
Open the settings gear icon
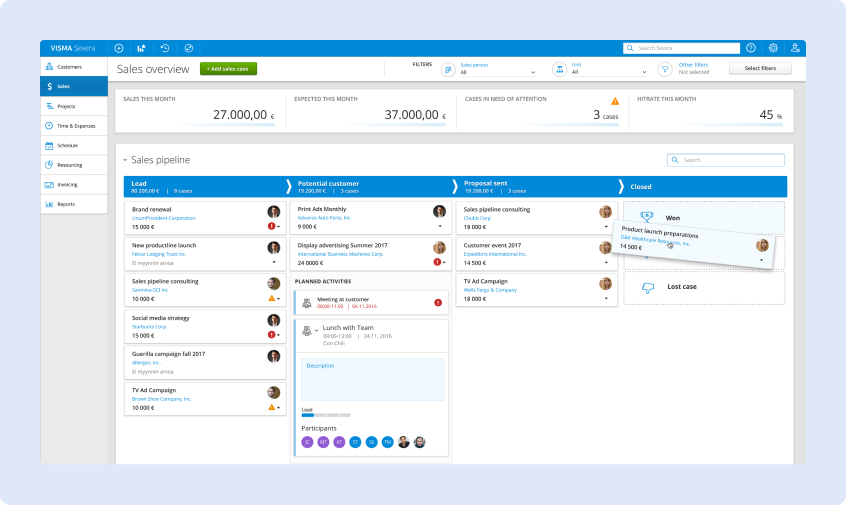773,48
